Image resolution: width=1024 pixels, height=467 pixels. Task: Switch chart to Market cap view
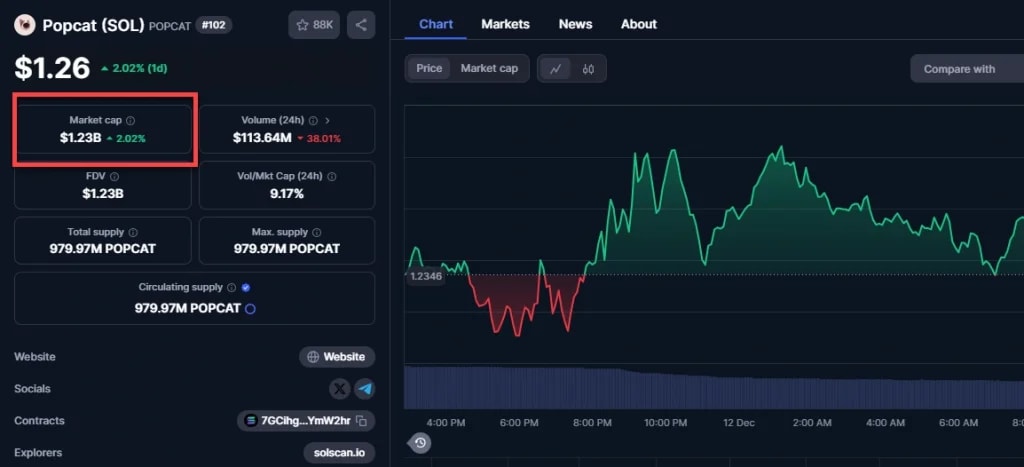[489, 69]
